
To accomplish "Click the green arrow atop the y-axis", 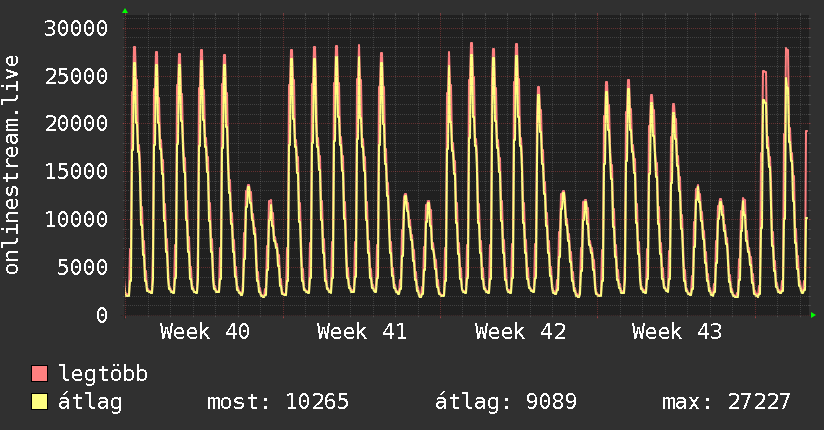I will (125, 11).
